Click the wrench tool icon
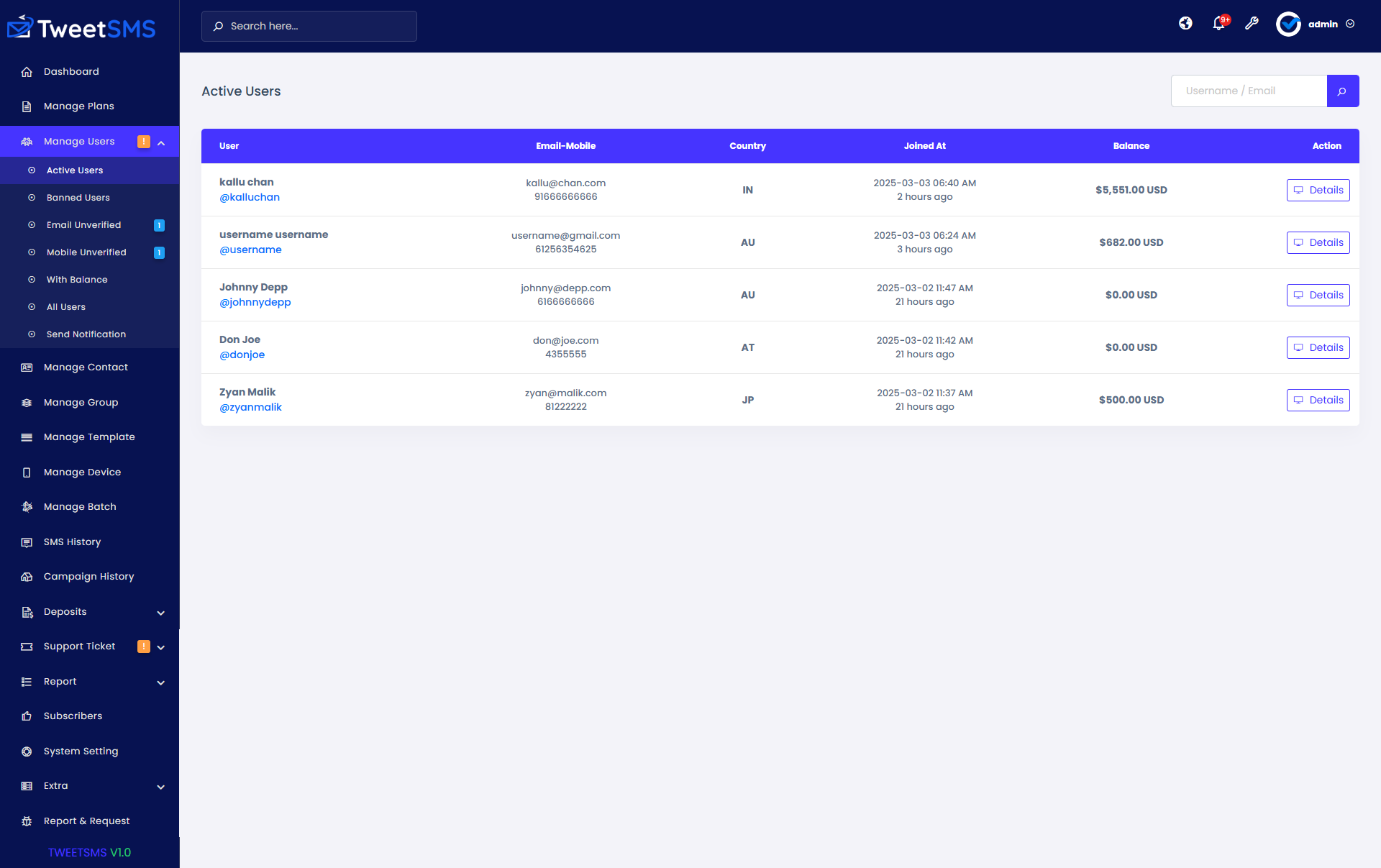This screenshot has height=868, width=1381. (1252, 24)
